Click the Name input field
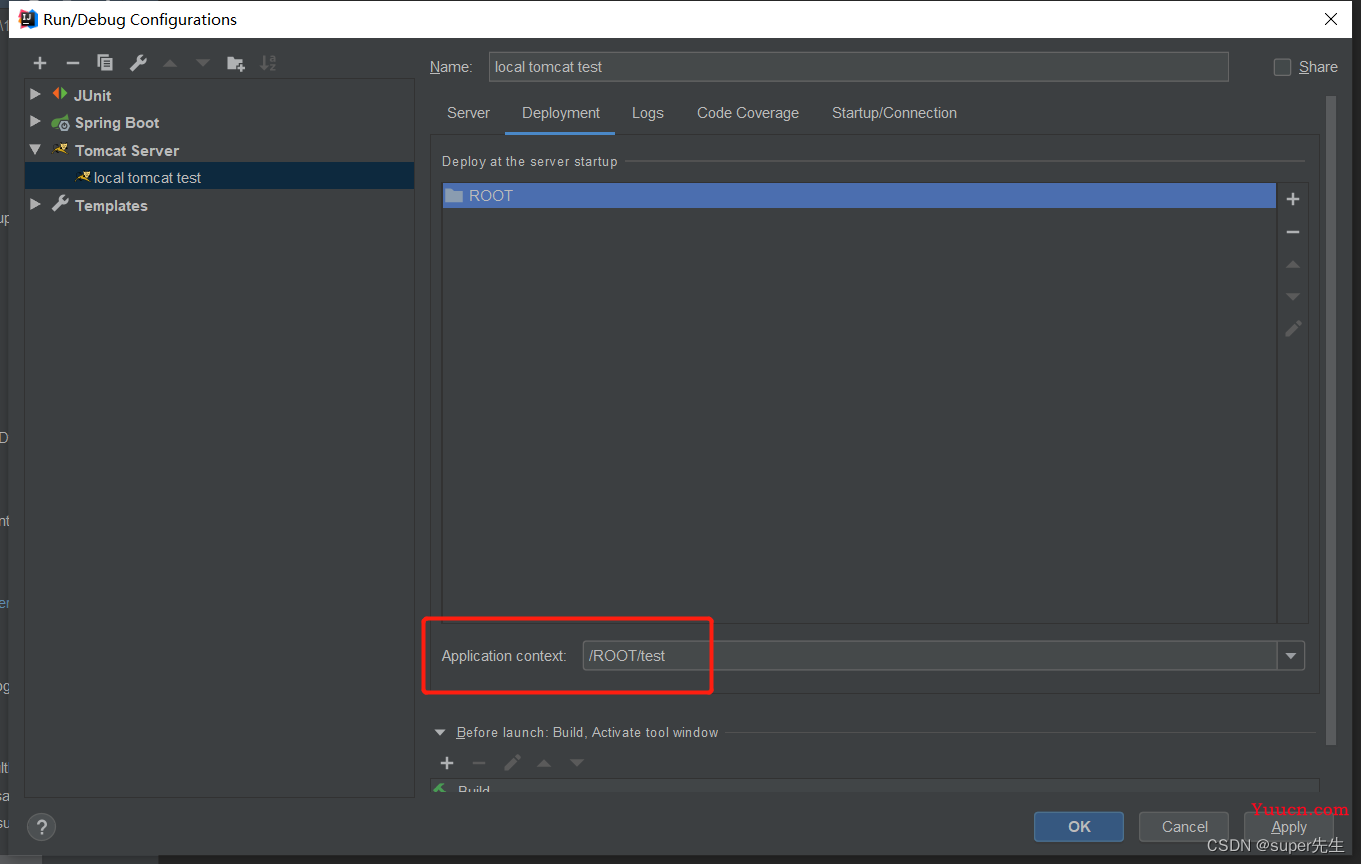Image resolution: width=1361 pixels, height=864 pixels. point(858,67)
